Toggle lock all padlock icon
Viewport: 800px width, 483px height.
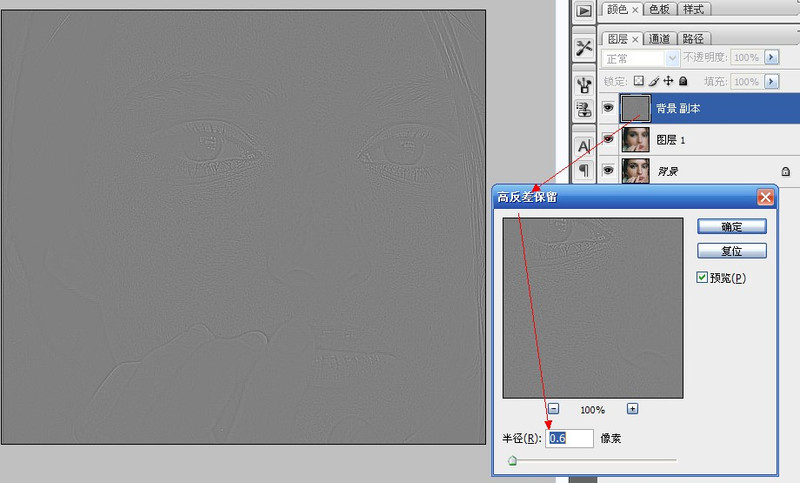pyautogui.click(x=683, y=81)
